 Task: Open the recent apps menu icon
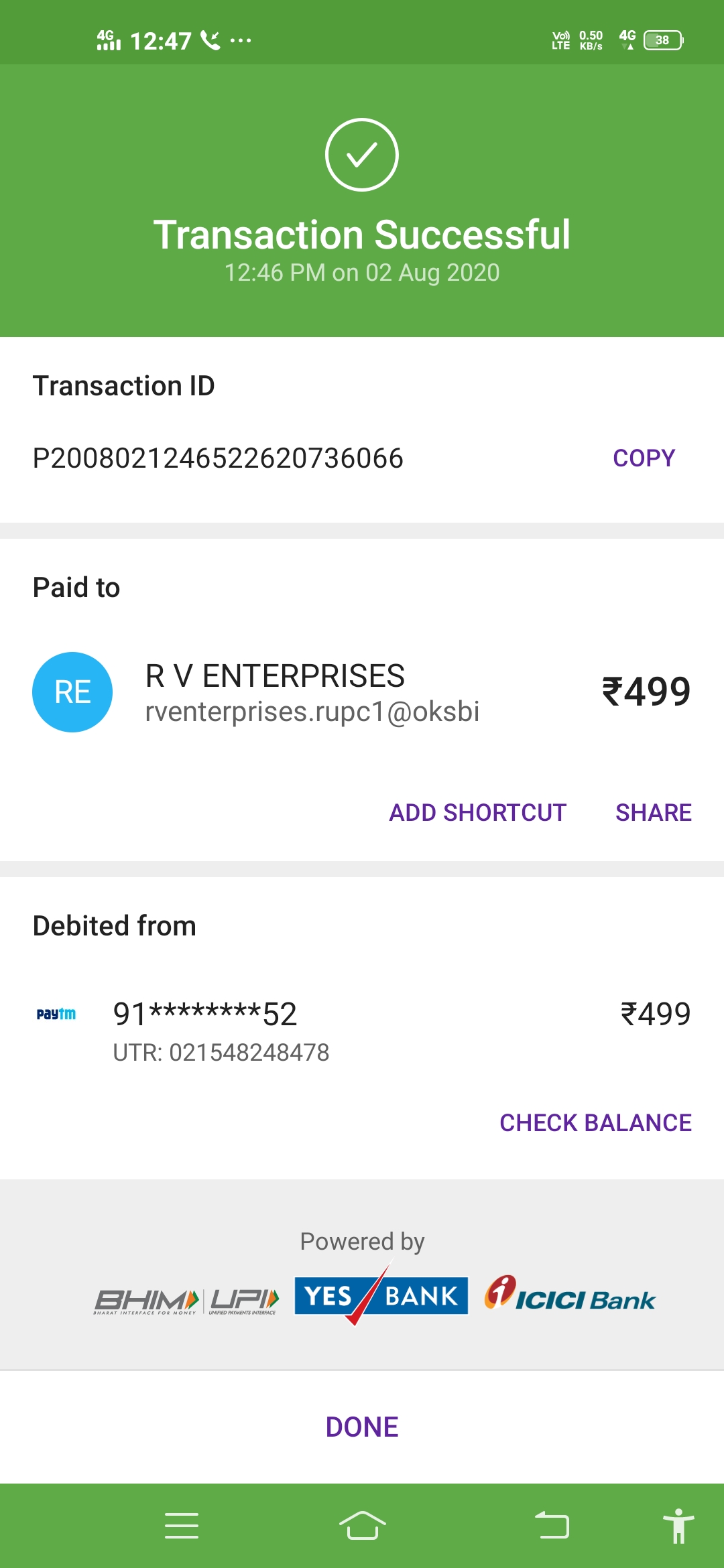click(x=182, y=1526)
